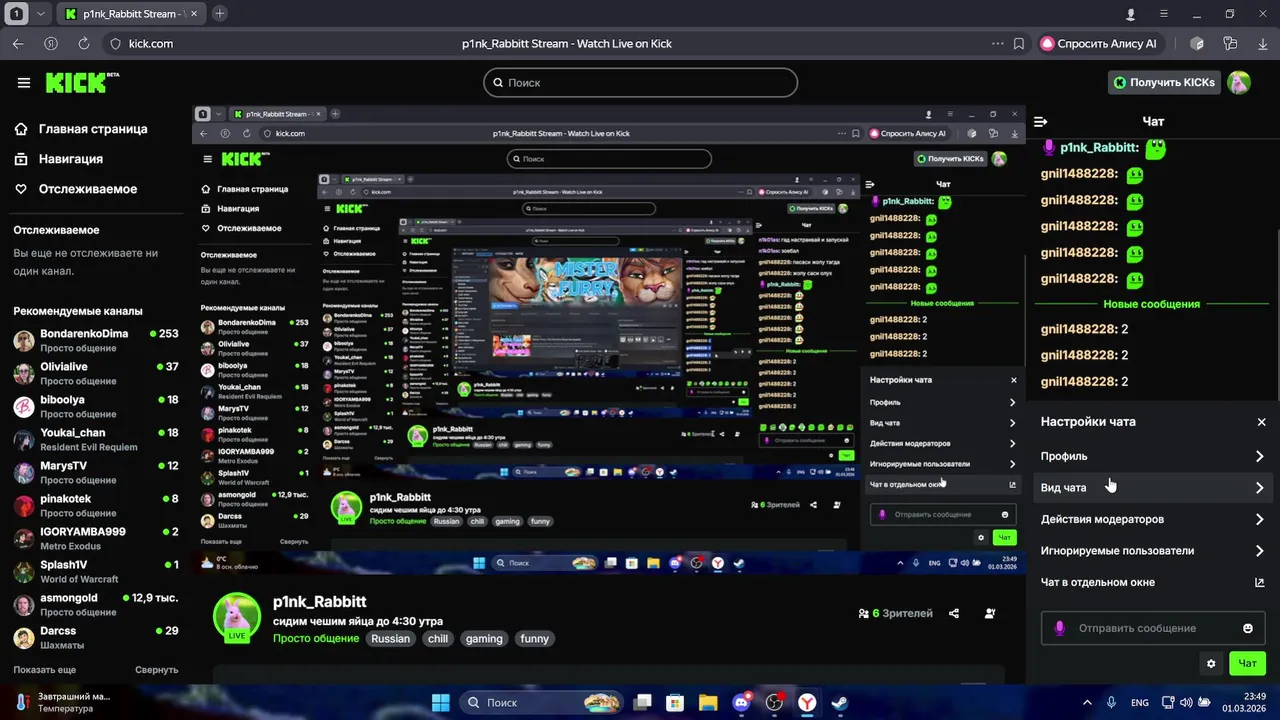Screen dimensions: 1280x720
Task: Open Microsoft Store taskbar icon
Action: click(x=675, y=703)
